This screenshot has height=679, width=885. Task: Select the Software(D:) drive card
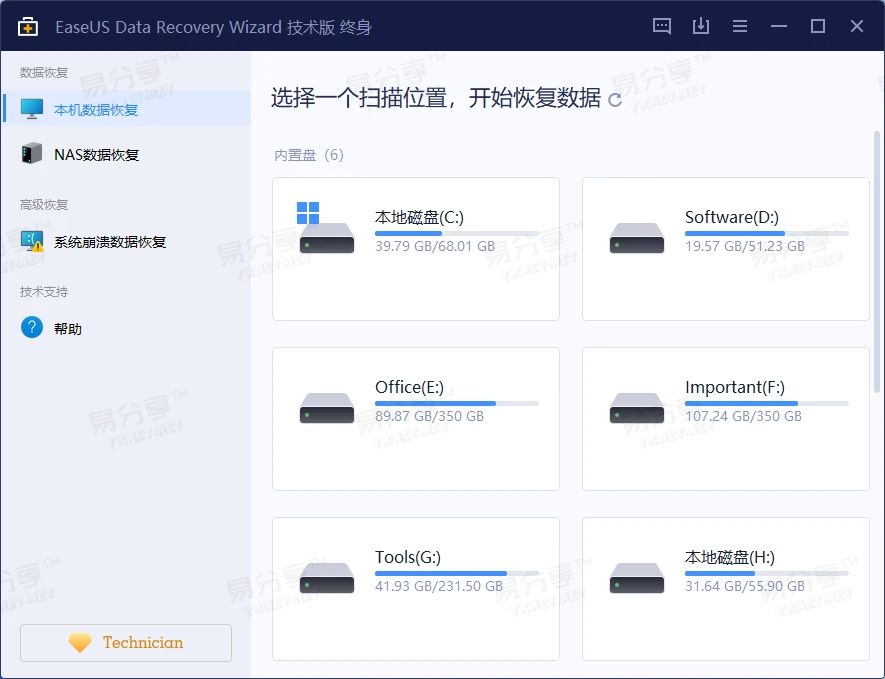(726, 249)
